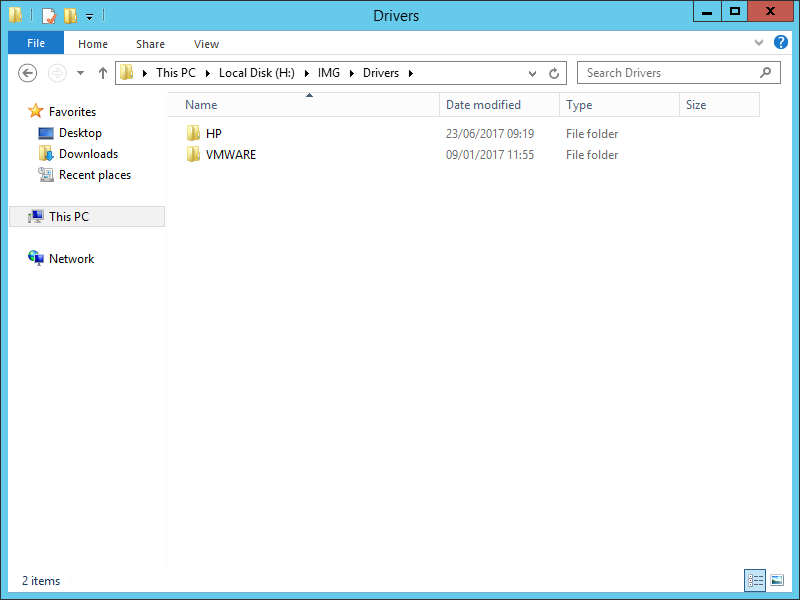The height and width of the screenshot is (600, 800).
Task: Click the title bar folder system icon
Action: coord(15,15)
